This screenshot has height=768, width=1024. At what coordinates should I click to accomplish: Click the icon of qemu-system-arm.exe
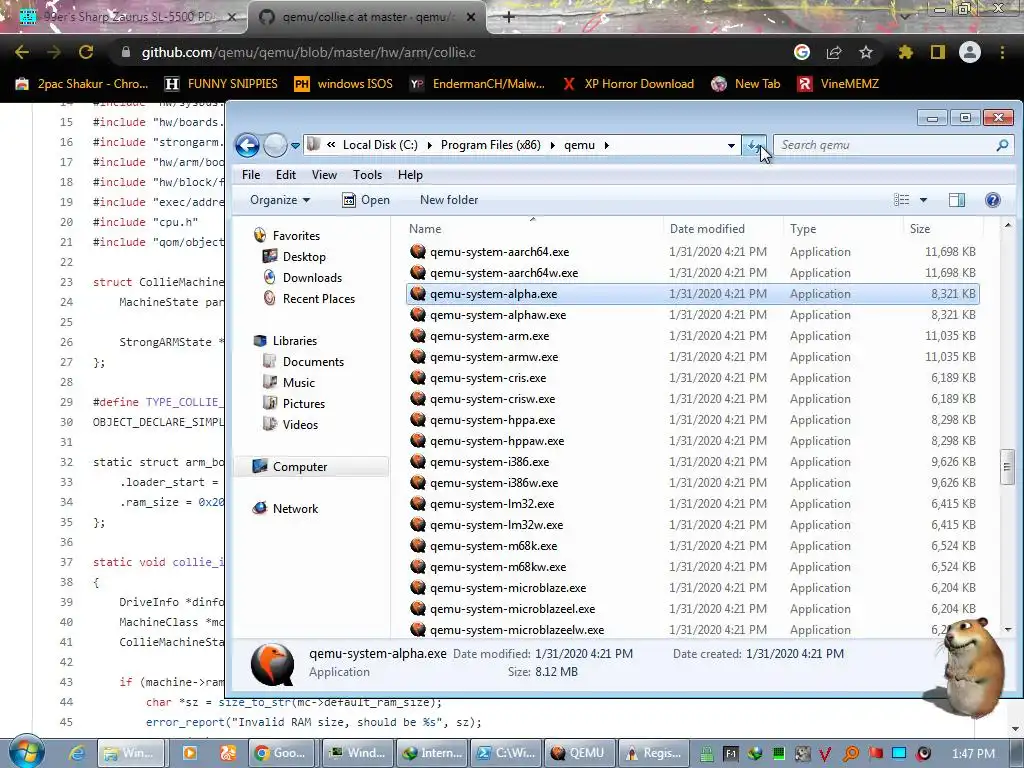click(418, 336)
